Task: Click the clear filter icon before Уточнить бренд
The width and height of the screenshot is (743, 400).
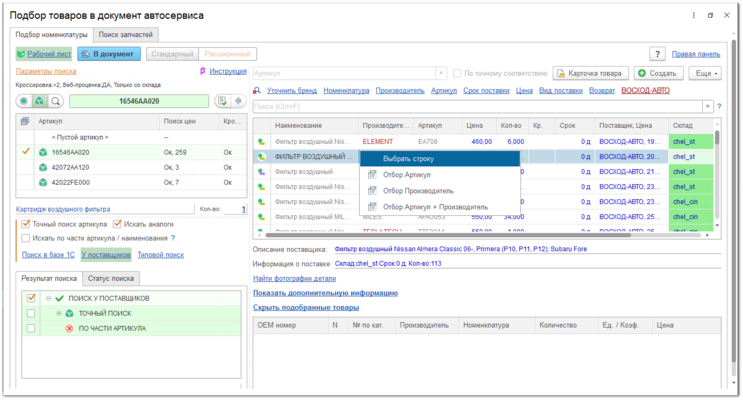Action: 257,91
